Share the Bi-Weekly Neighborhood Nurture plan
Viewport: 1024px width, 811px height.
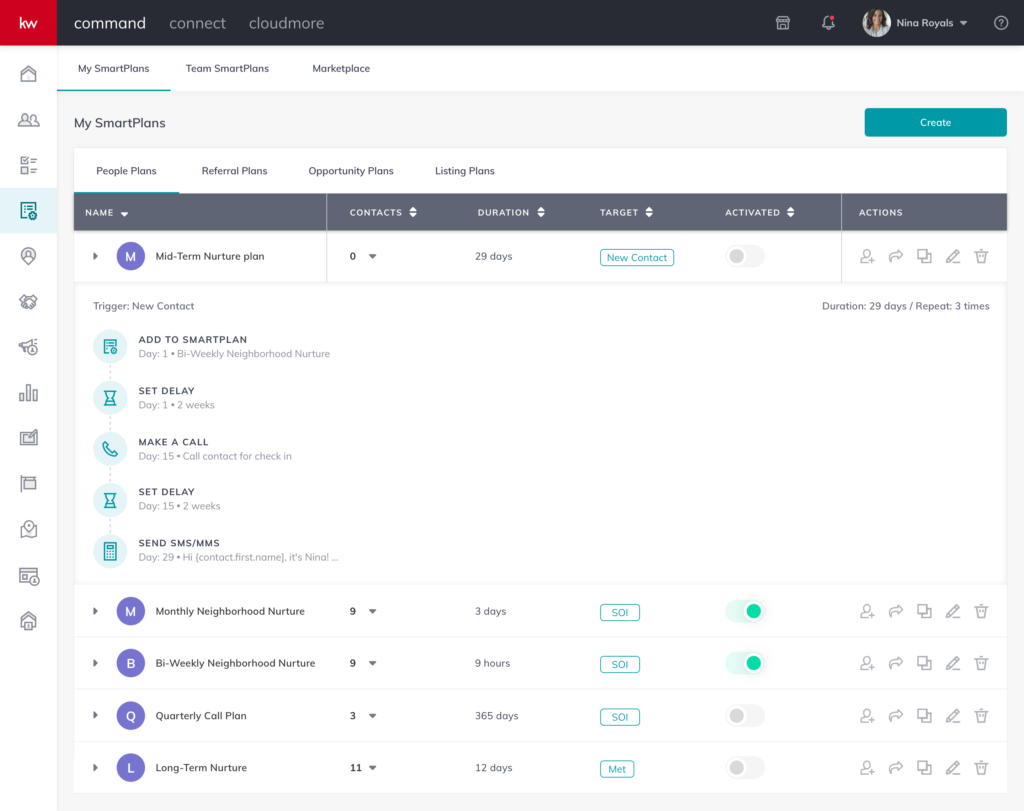click(895, 663)
